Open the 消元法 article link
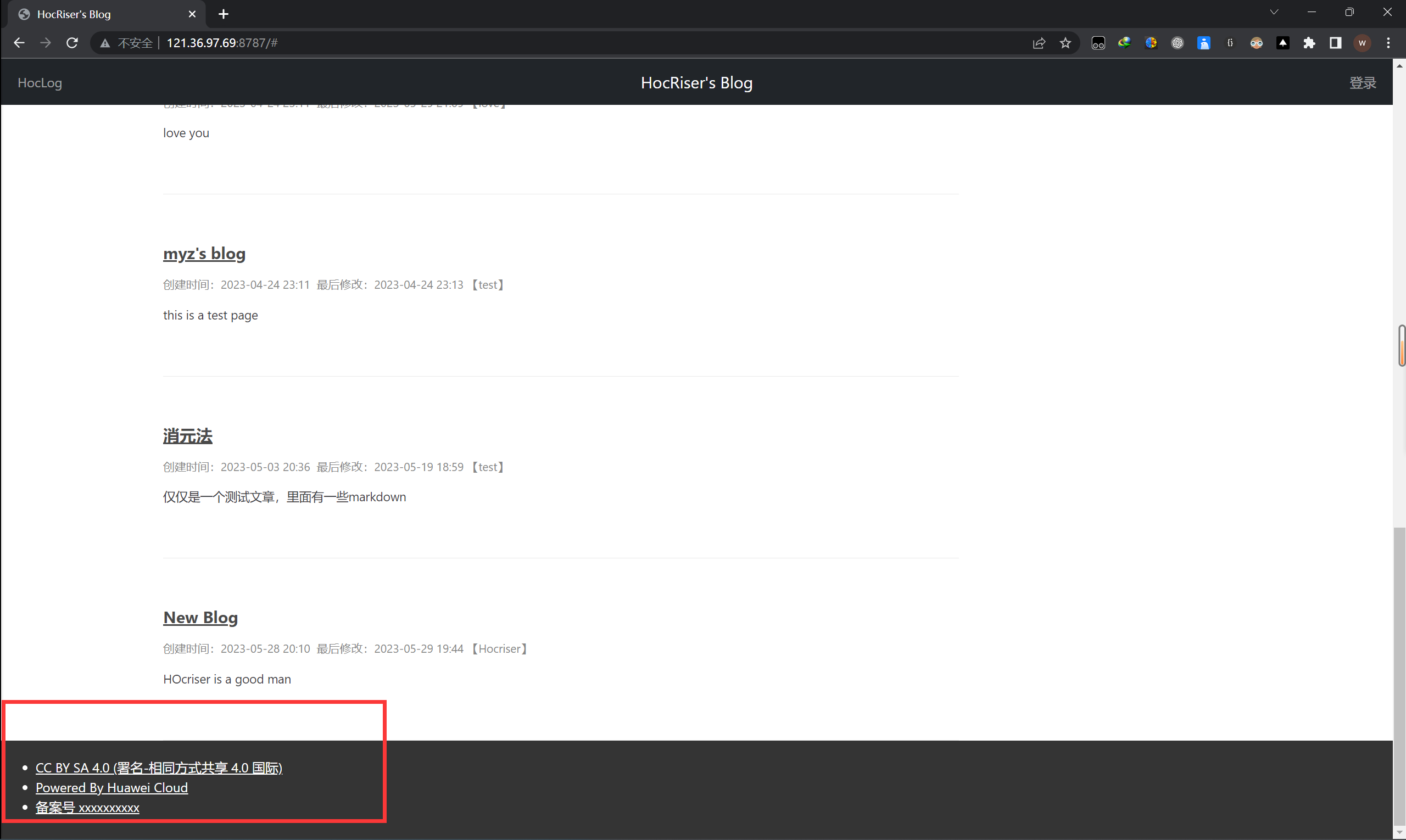The height and width of the screenshot is (840, 1406). (x=187, y=436)
